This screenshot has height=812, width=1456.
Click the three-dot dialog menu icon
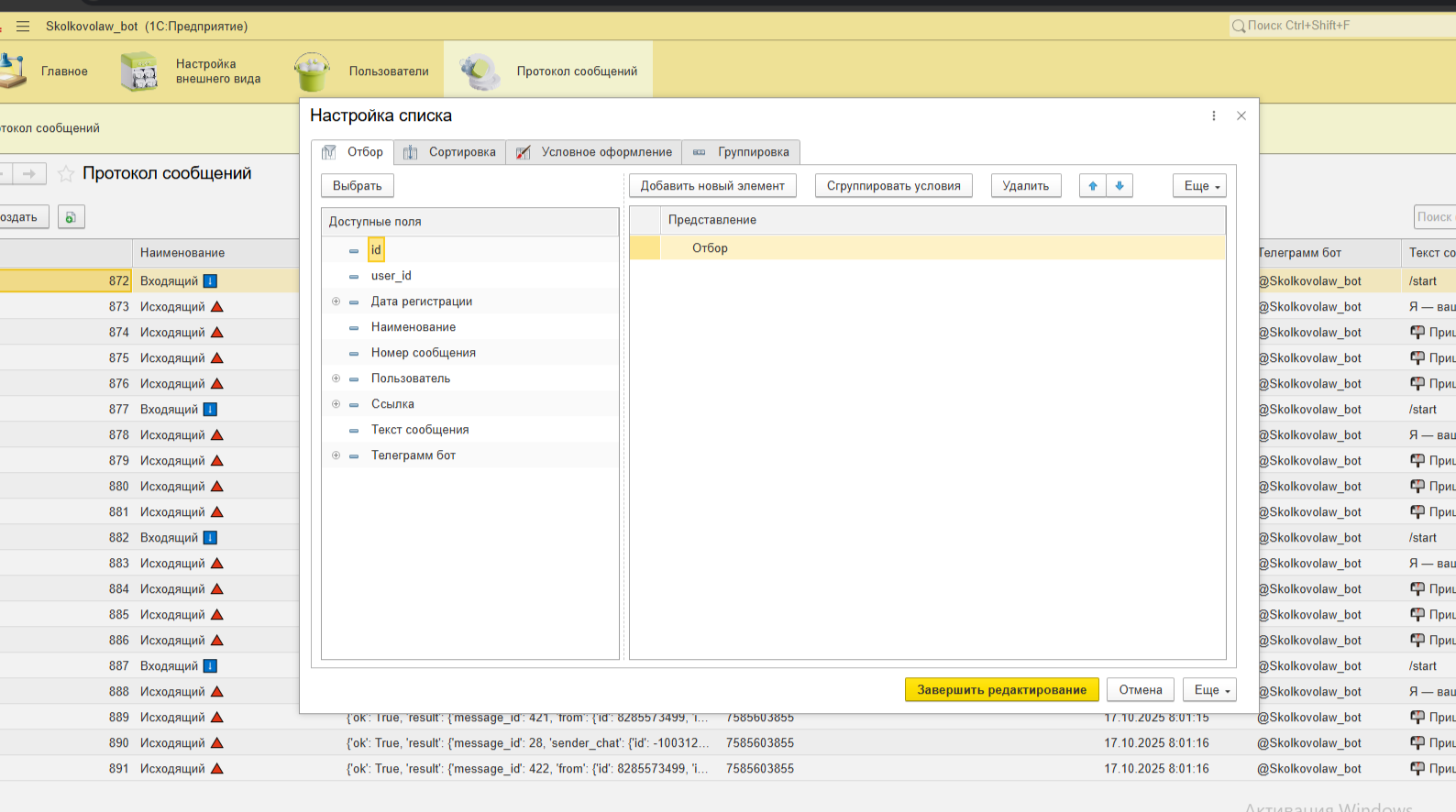point(1214,116)
